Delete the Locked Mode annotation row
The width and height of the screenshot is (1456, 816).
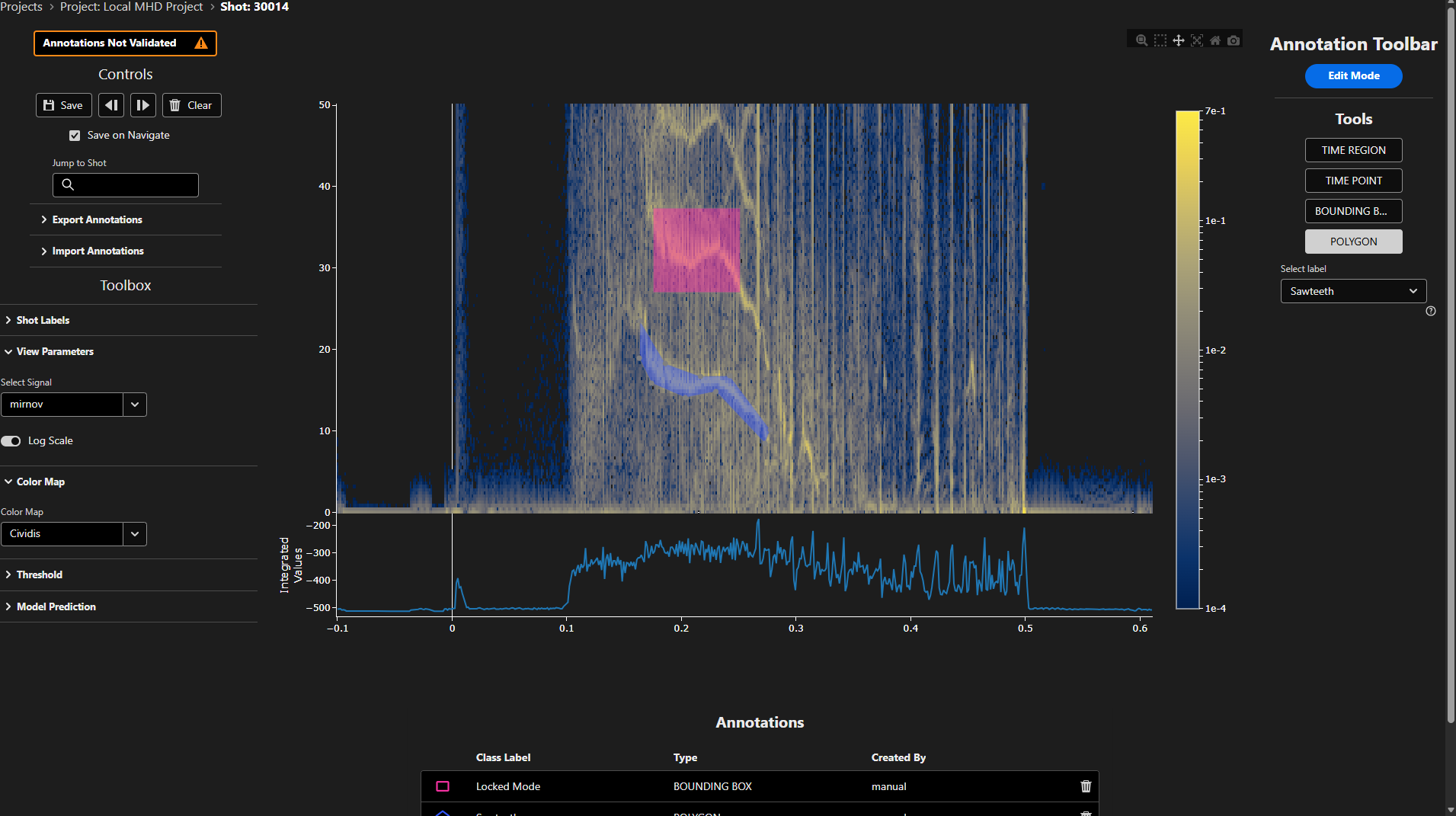pos(1086,786)
